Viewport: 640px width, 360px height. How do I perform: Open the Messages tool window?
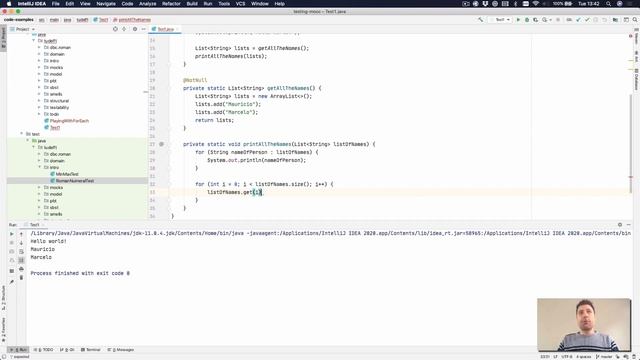[121, 350]
